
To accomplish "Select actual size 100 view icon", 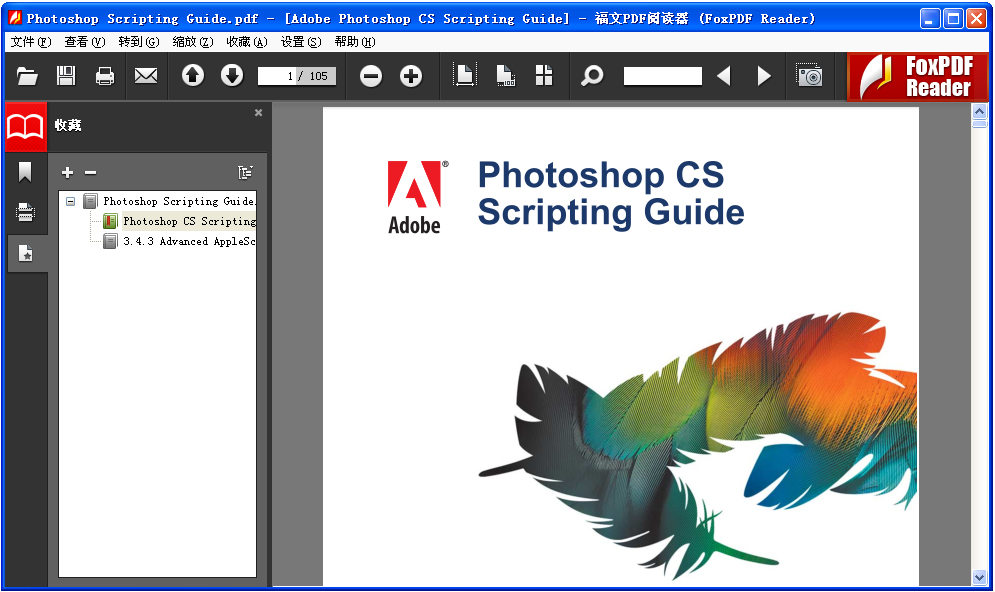I will 505,76.
